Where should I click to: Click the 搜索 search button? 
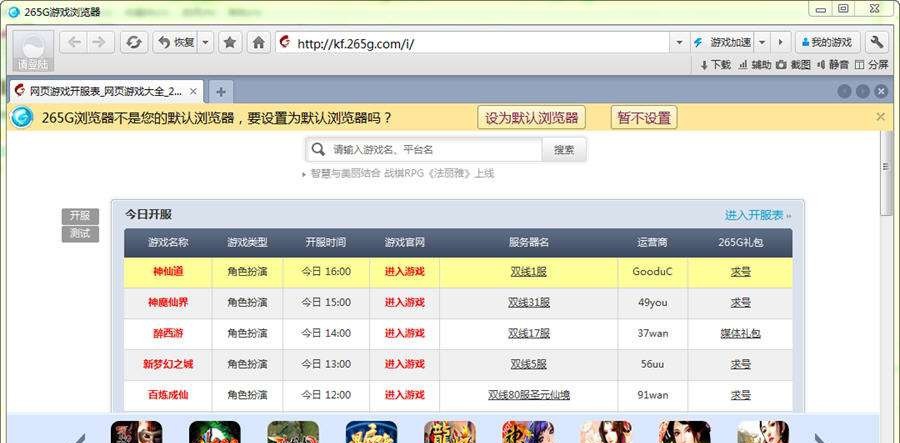pos(564,150)
